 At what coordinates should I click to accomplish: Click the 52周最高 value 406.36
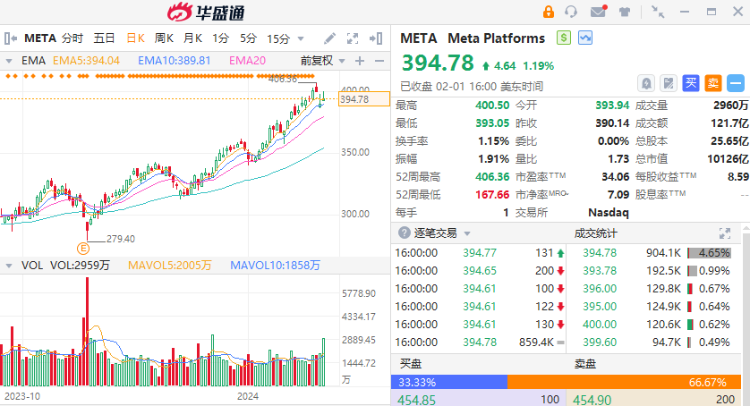pyautogui.click(x=492, y=177)
